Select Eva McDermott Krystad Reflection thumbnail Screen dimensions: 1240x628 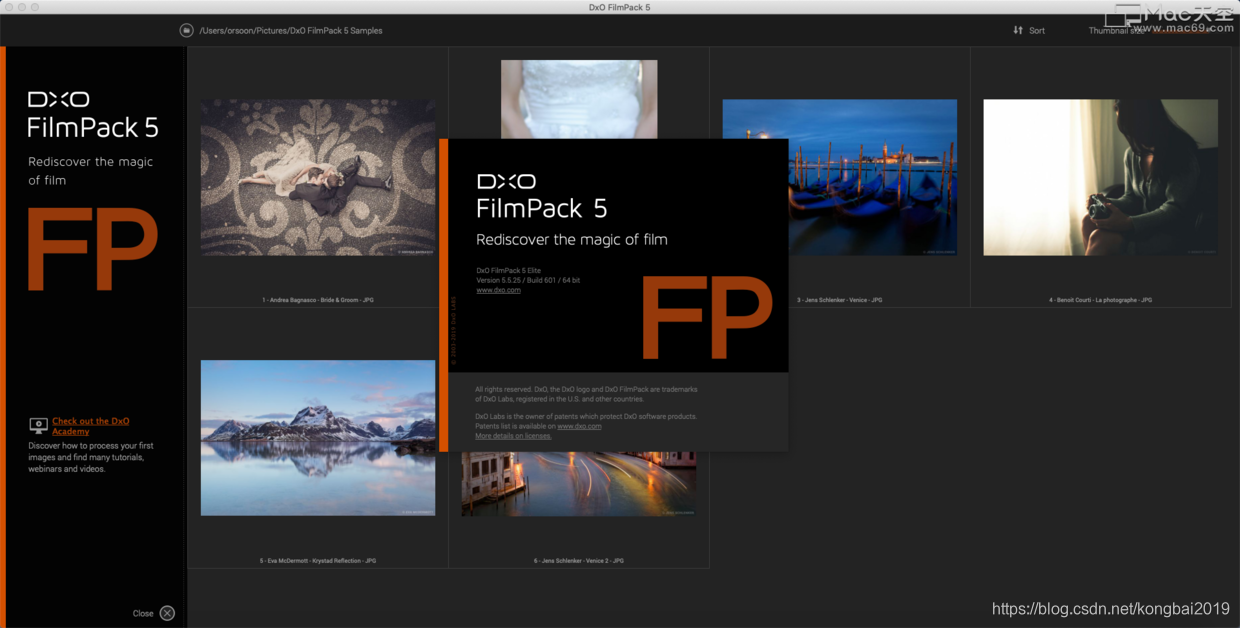pos(318,438)
